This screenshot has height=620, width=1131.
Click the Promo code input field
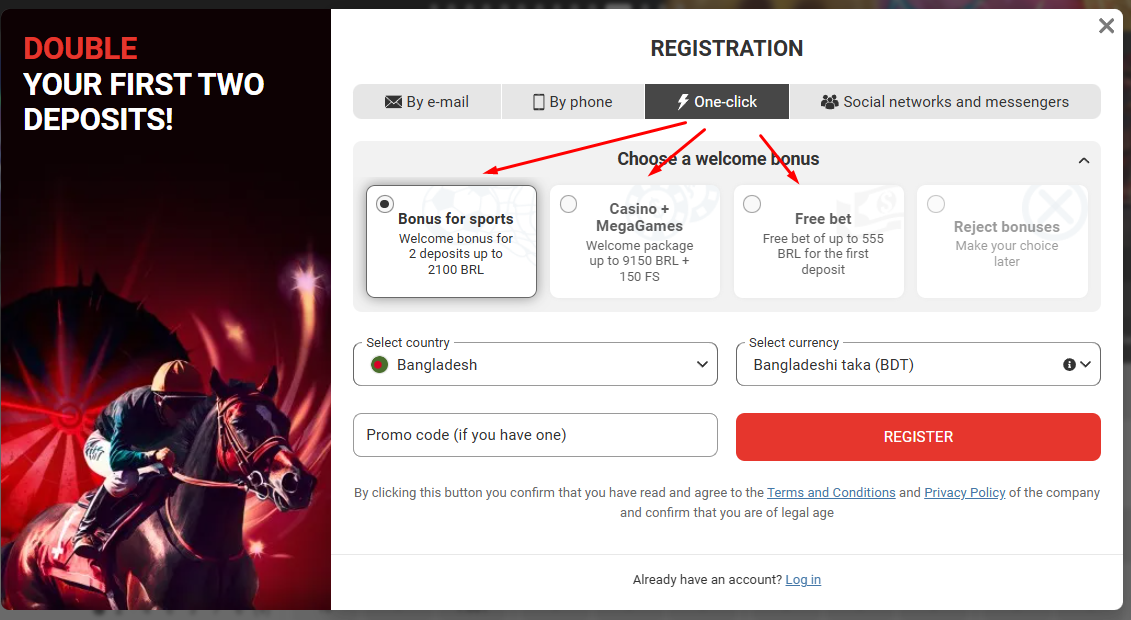point(535,435)
